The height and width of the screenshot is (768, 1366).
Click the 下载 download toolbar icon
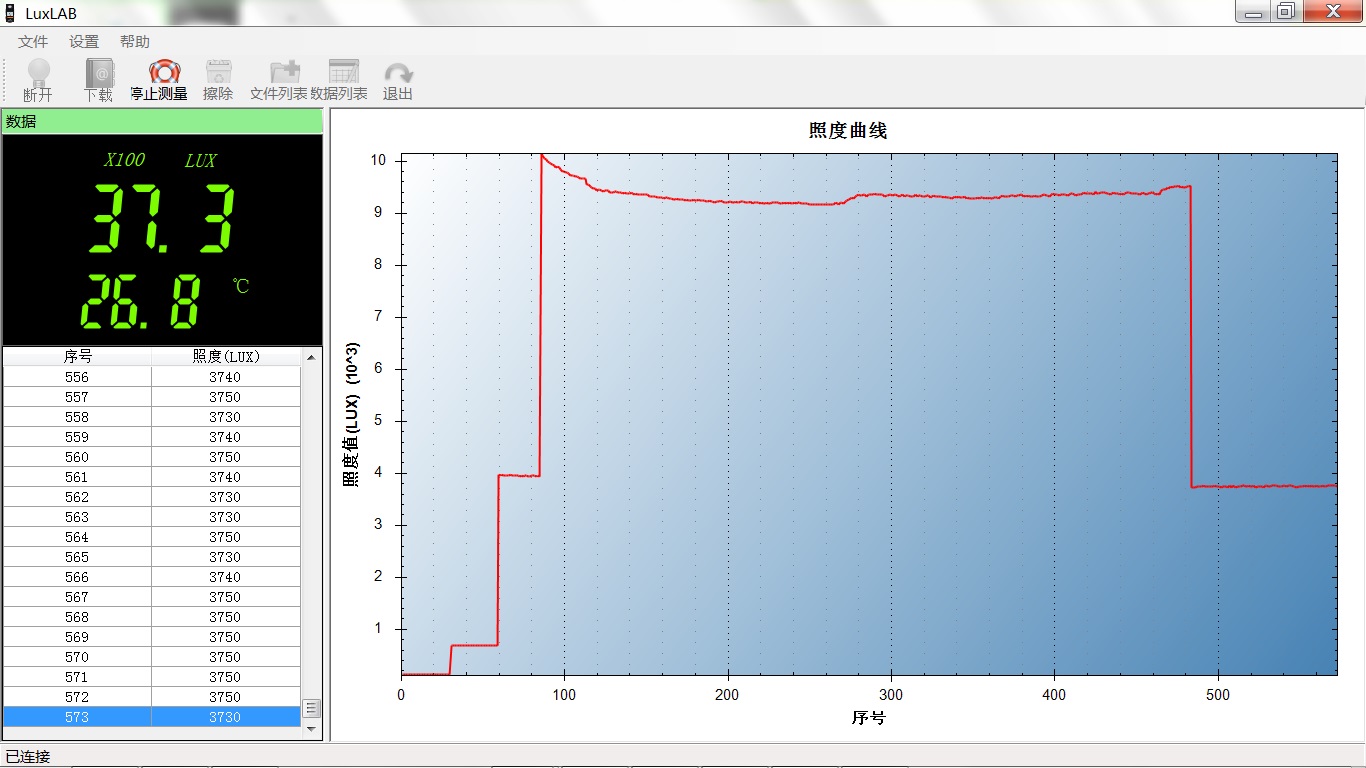coord(98,80)
